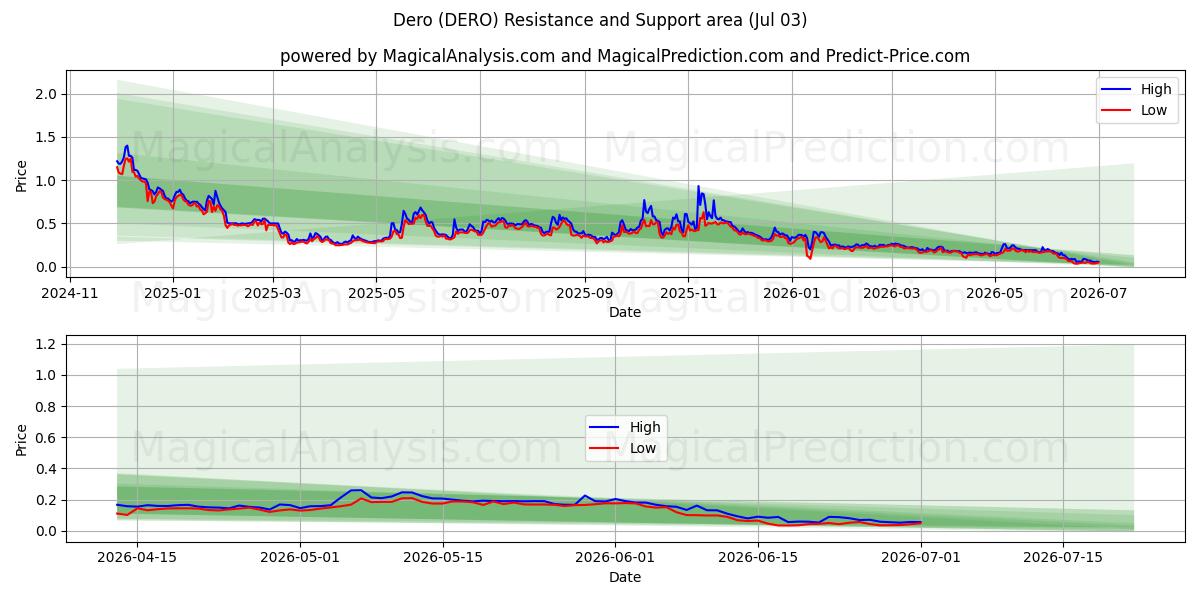The width and height of the screenshot is (1200, 600).
Task: Click the top chart x-axis label '2026-01'
Action: [792, 294]
